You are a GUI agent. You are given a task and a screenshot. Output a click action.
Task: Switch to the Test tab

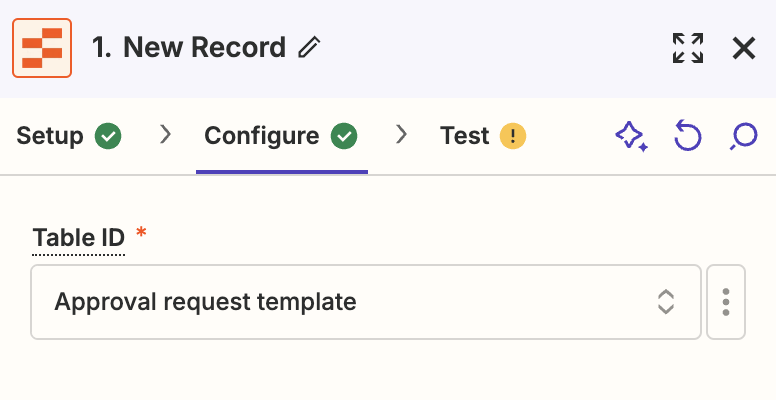(x=465, y=136)
